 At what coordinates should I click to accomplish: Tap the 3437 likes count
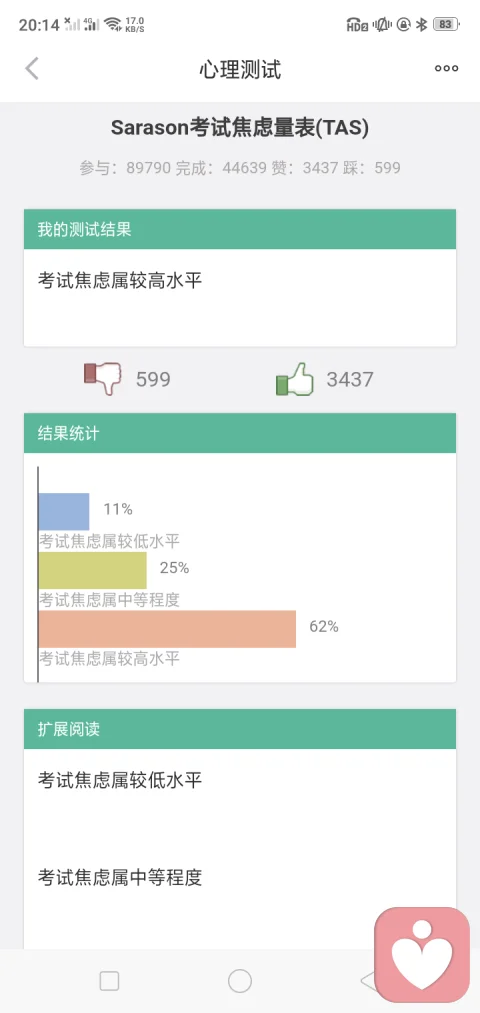(350, 379)
